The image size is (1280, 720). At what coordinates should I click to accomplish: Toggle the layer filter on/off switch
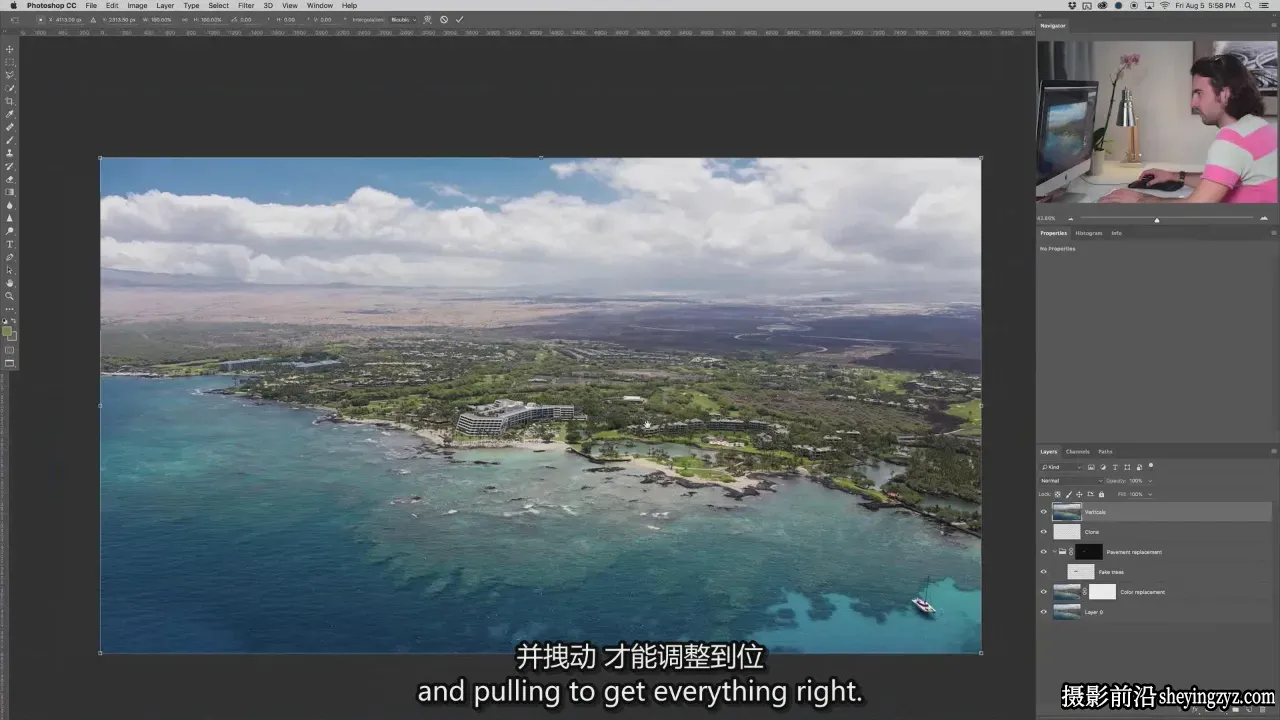click(x=1151, y=465)
